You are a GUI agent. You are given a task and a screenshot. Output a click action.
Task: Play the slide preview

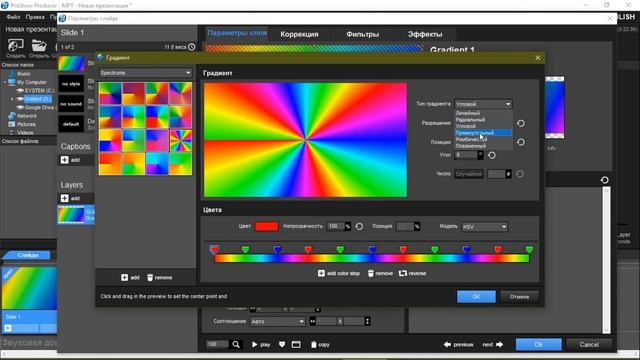click(x=261, y=344)
